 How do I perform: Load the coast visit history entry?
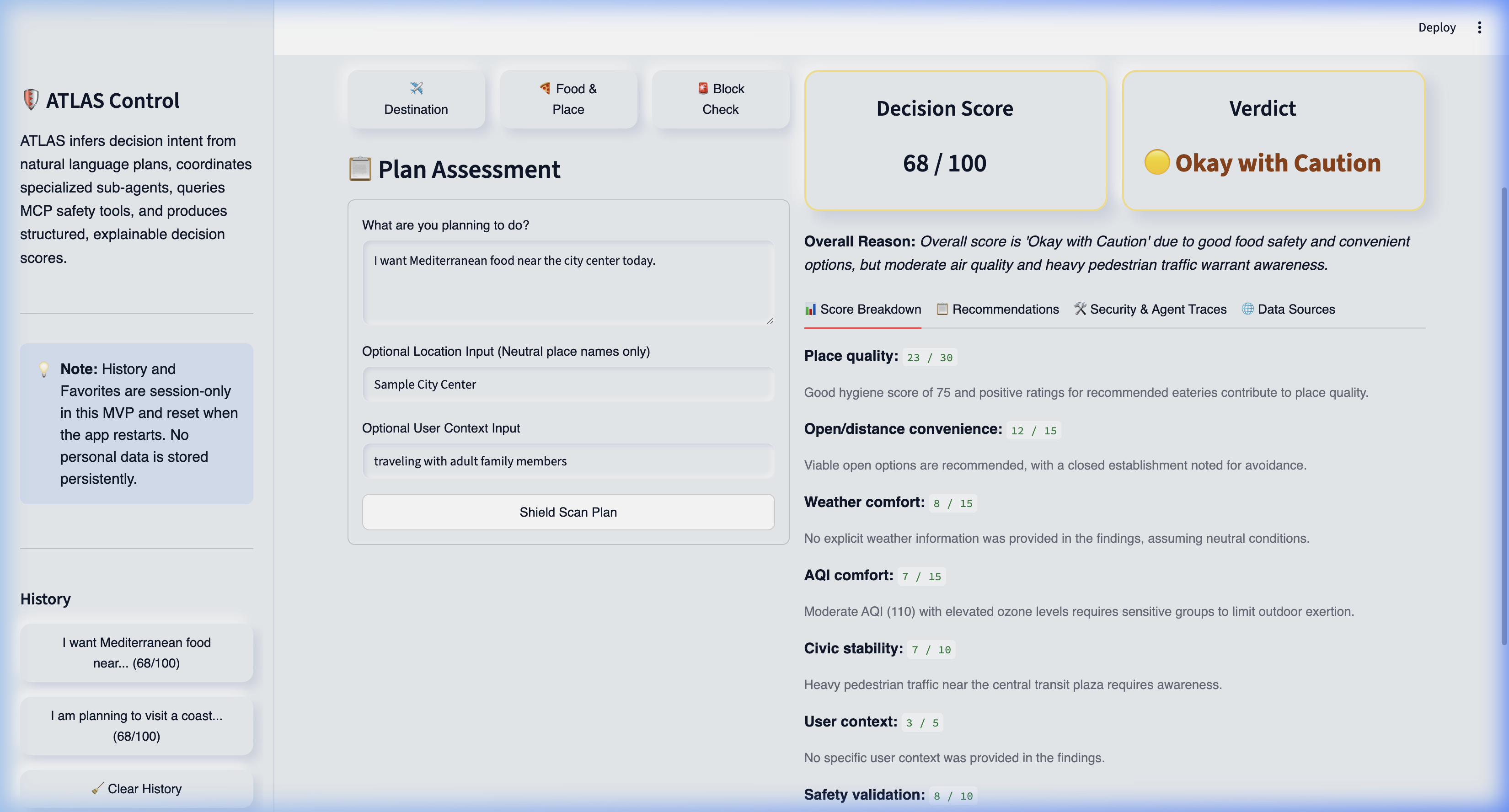point(136,726)
